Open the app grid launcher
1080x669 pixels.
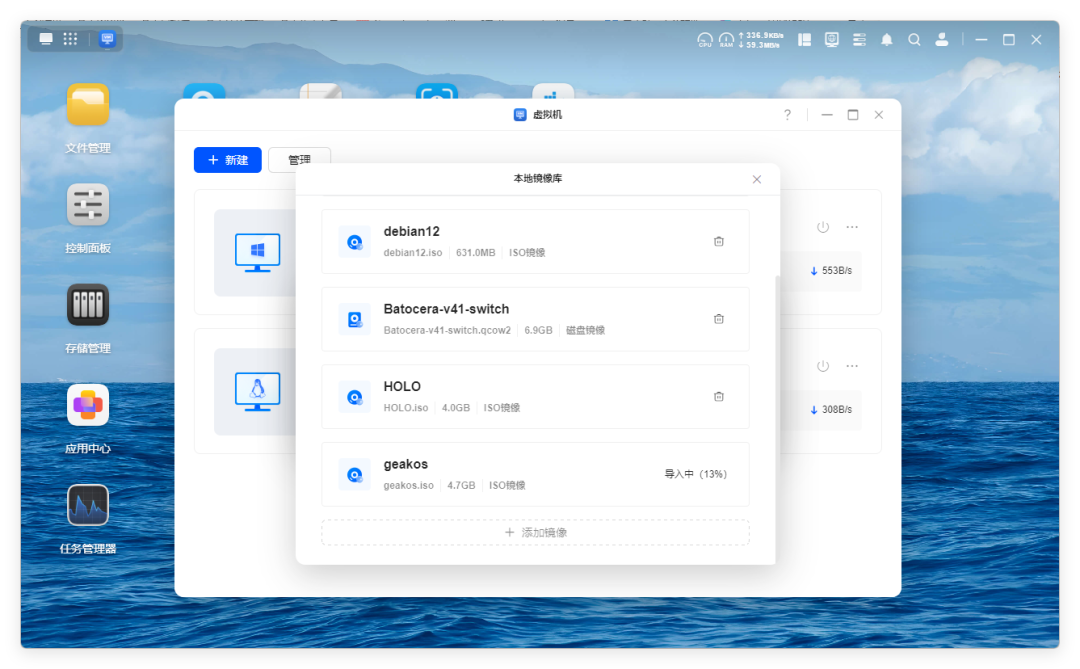click(71, 39)
